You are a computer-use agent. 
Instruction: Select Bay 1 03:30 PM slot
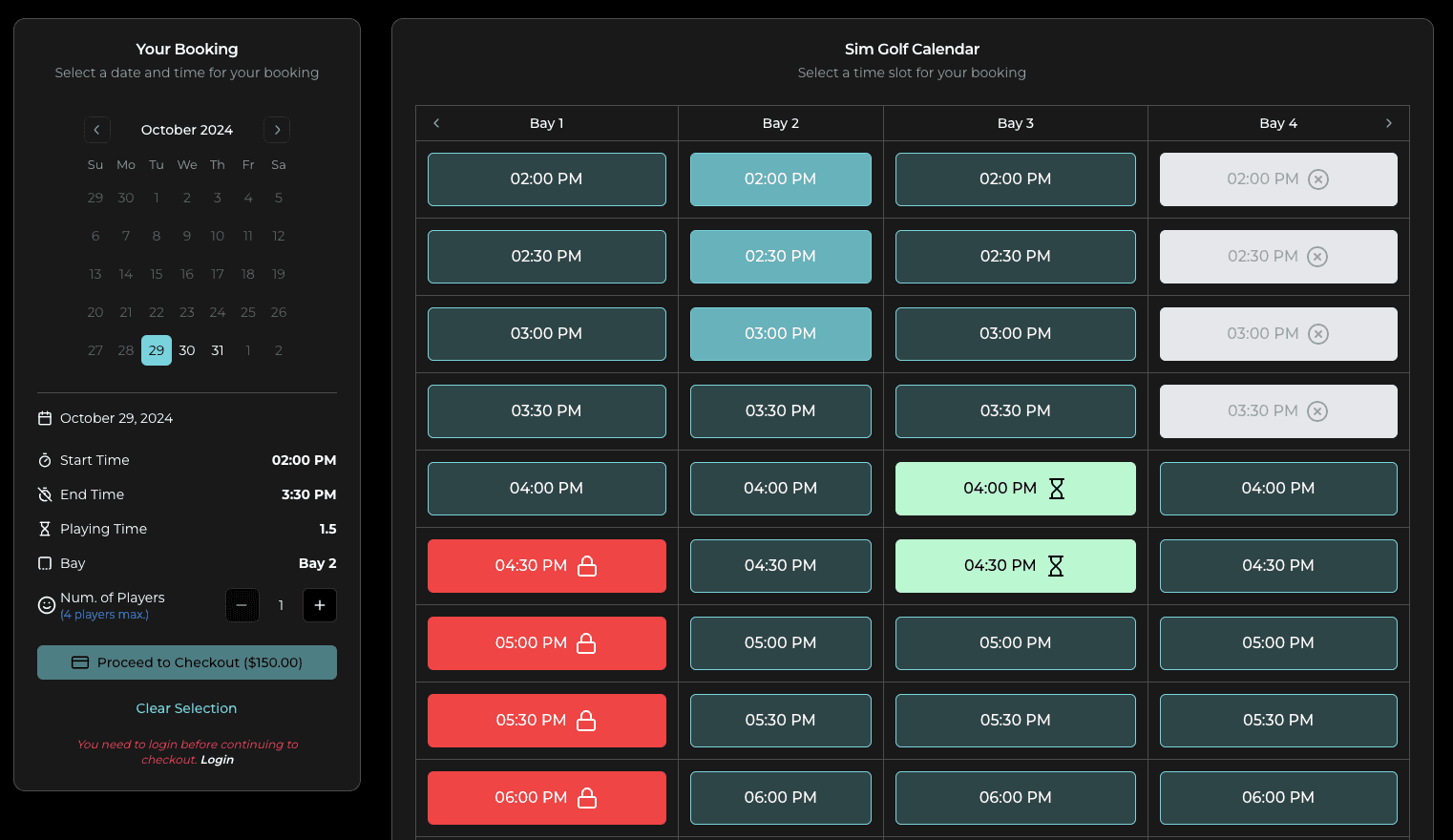click(547, 411)
